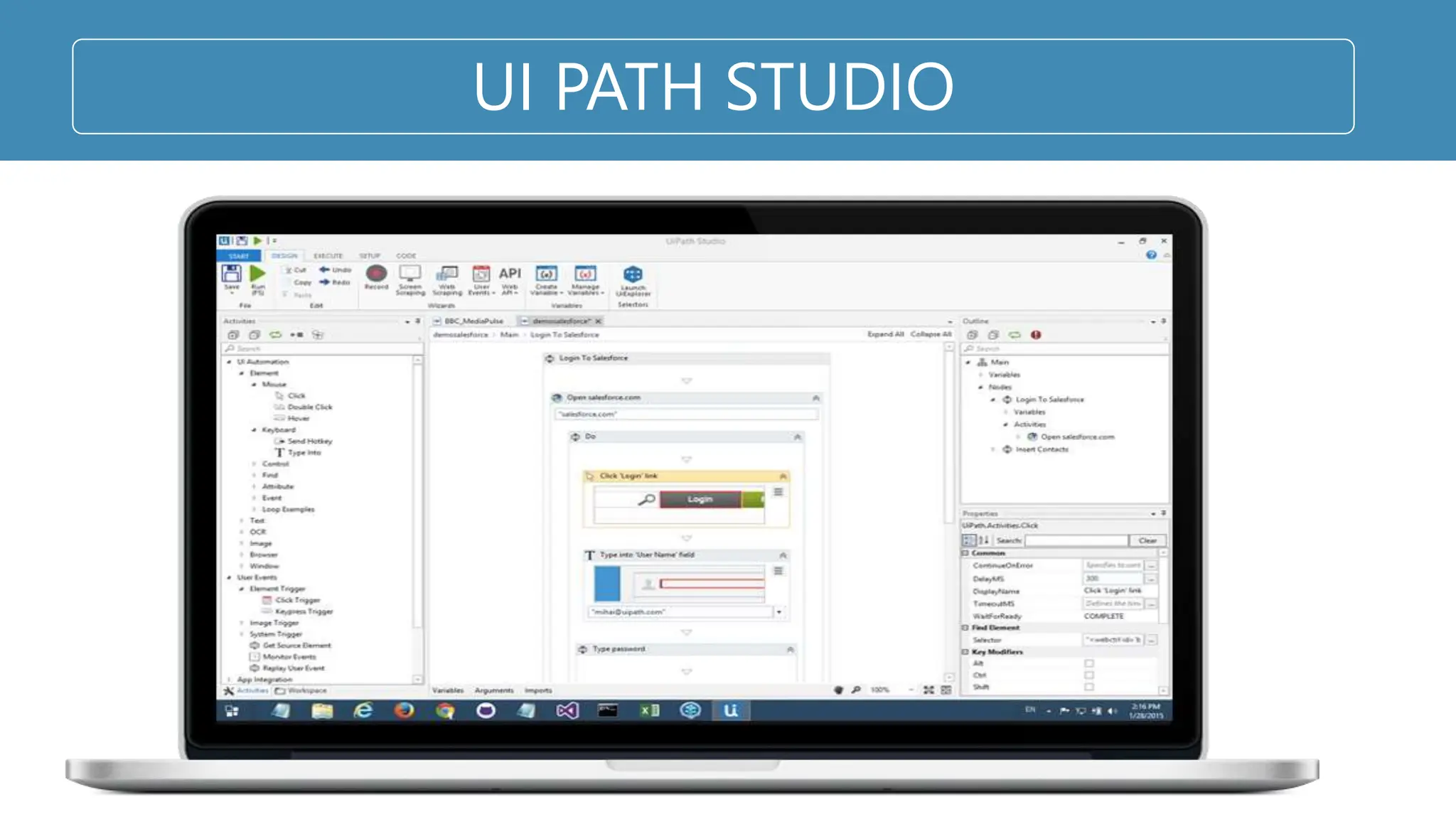Open Screen Scraping wizard
The image size is (1456, 819).
[x=410, y=274]
